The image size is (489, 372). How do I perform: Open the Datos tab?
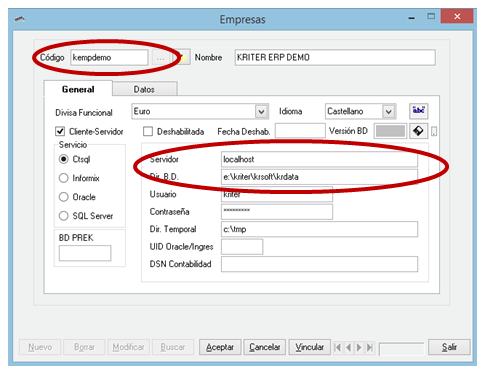click(144, 89)
